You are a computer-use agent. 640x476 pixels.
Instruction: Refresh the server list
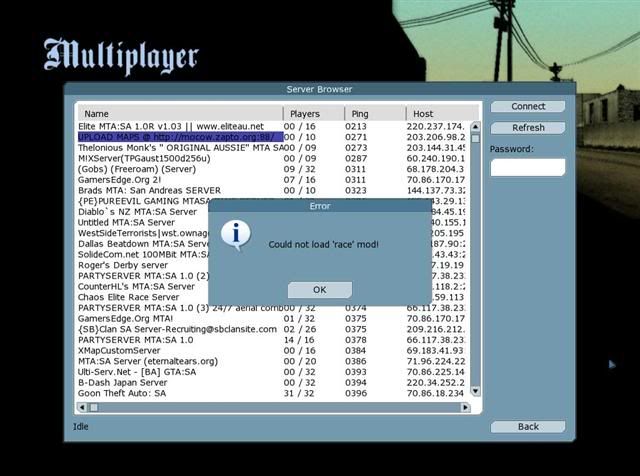[527, 128]
